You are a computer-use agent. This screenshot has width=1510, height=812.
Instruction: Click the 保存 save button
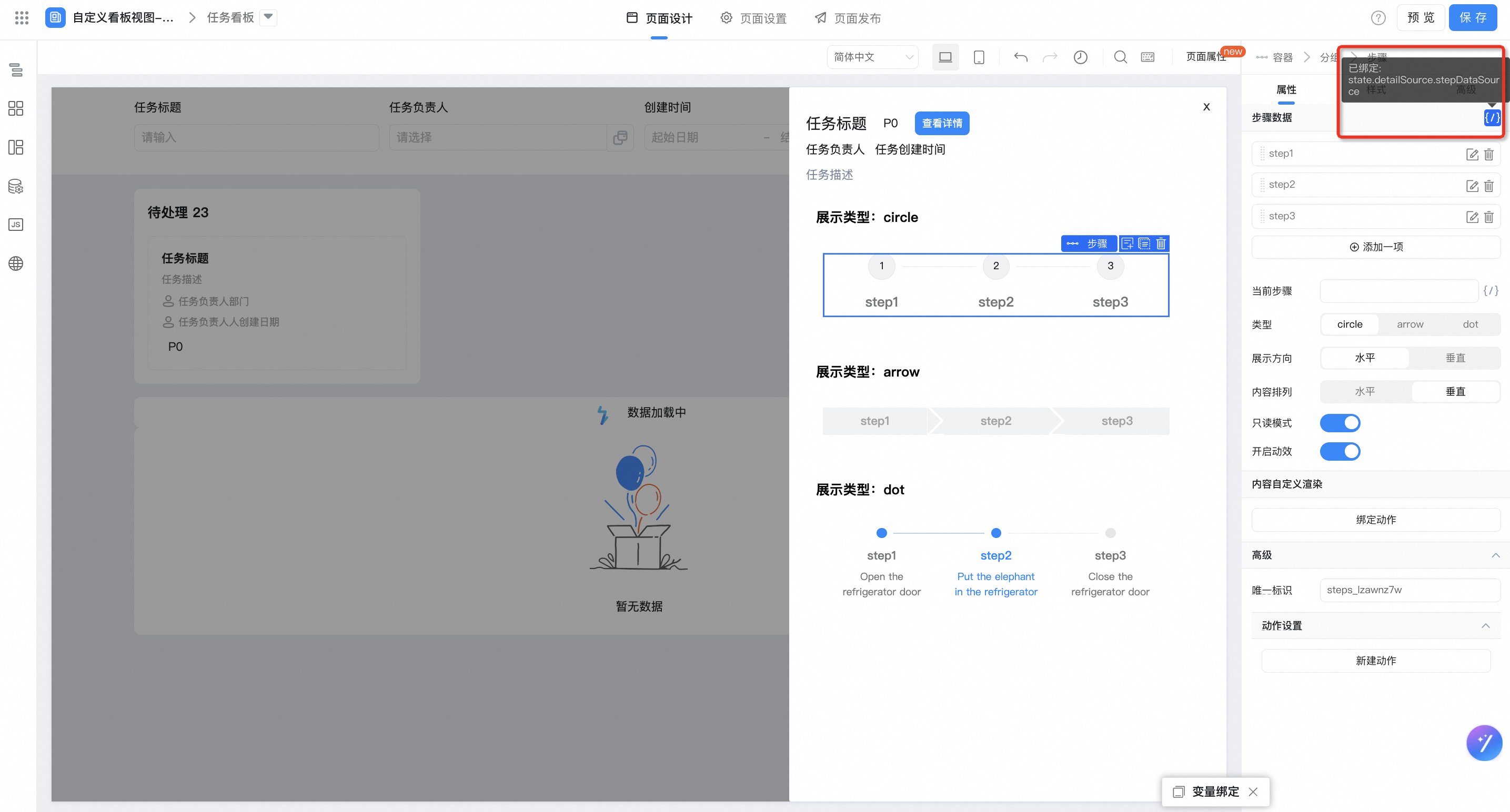click(x=1473, y=17)
